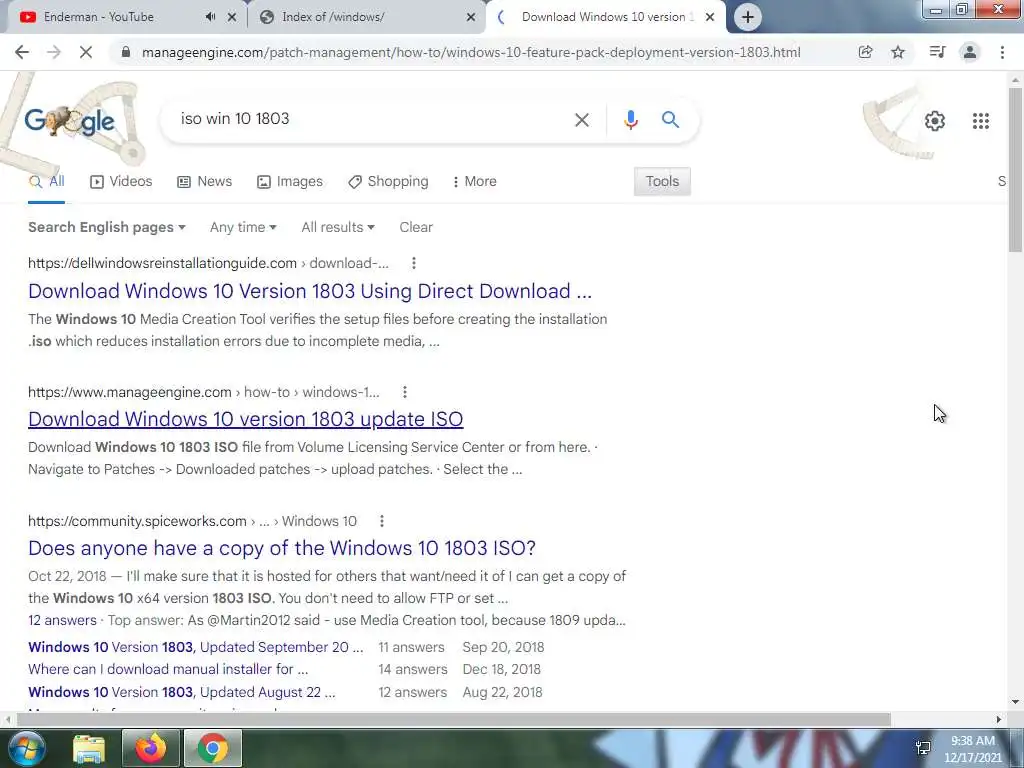The image size is (1024, 768).
Task: Open Windows 10 Version 1803, Updated September 20 link
Action: coord(195,647)
